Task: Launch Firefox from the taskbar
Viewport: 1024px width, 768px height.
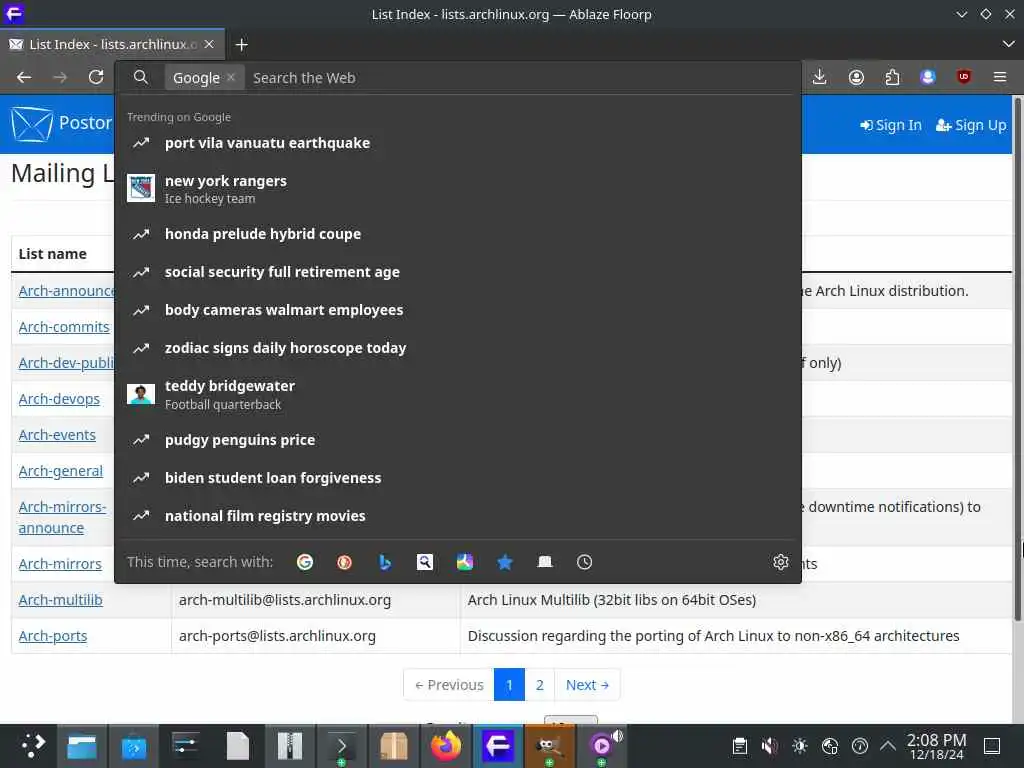Action: click(x=446, y=746)
